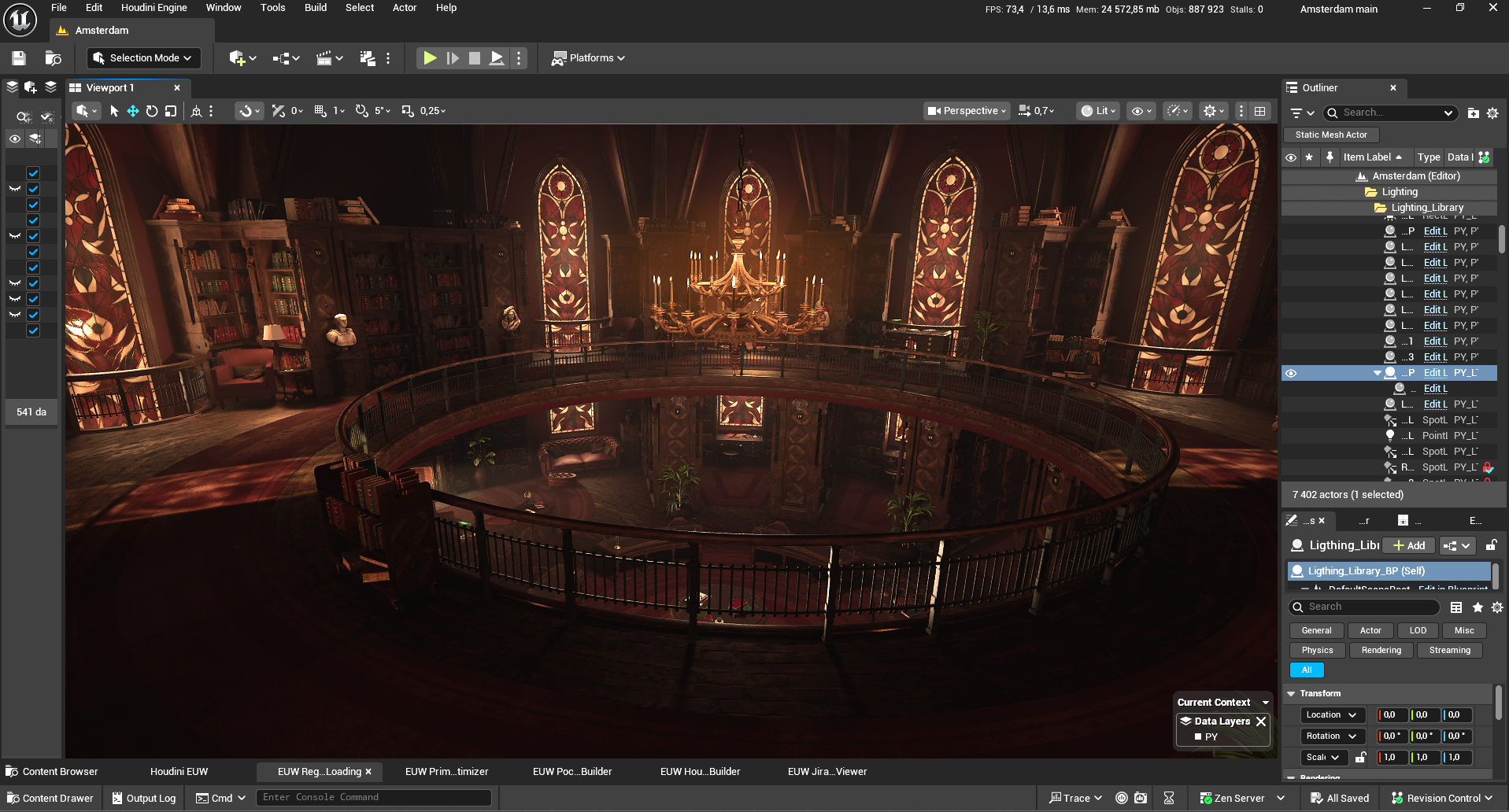1509x812 pixels.
Task: Toggle the eye visibility column header in left panel
Action: pos(15,138)
